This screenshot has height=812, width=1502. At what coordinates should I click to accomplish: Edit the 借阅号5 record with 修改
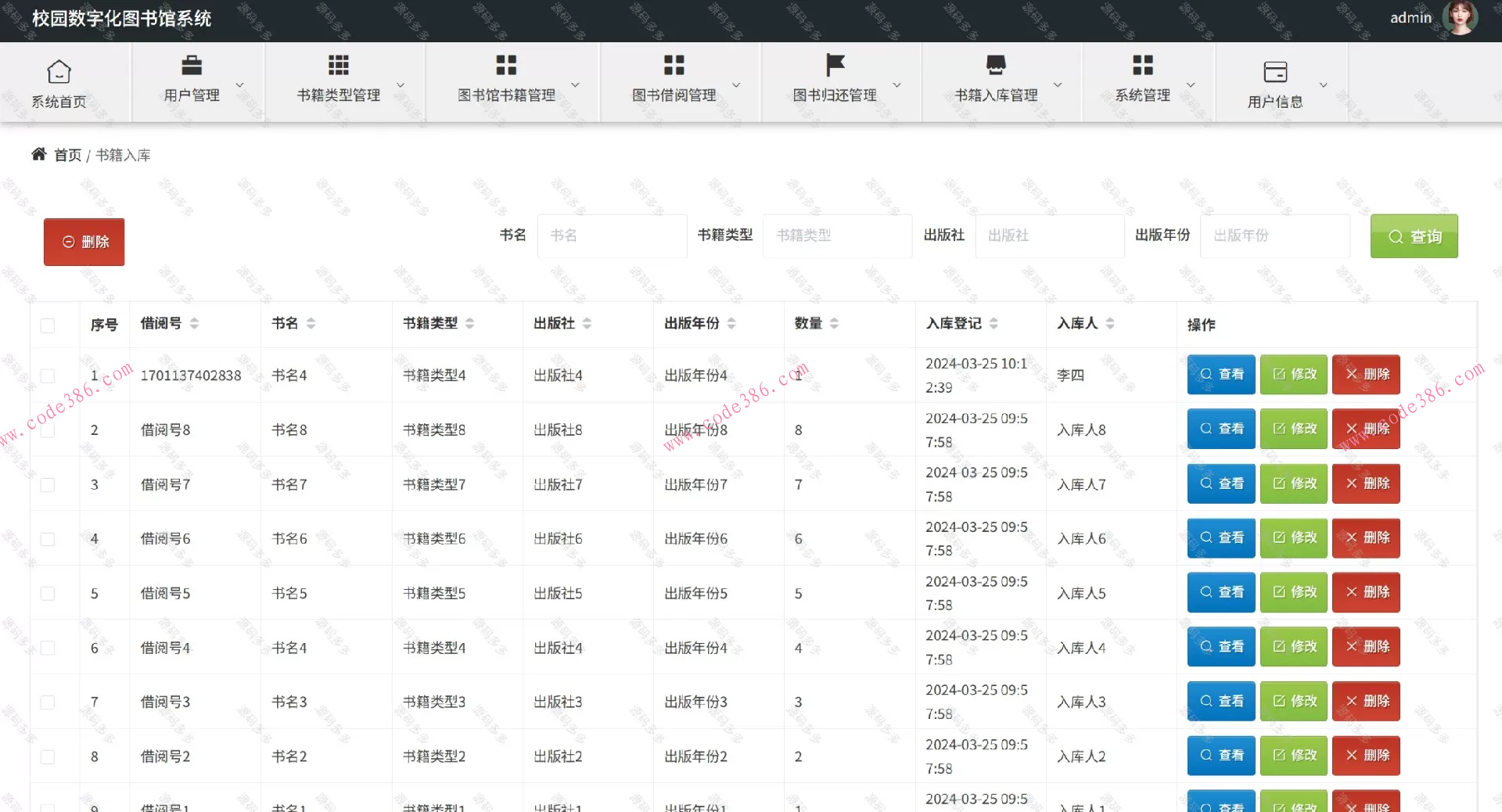tap(1294, 592)
